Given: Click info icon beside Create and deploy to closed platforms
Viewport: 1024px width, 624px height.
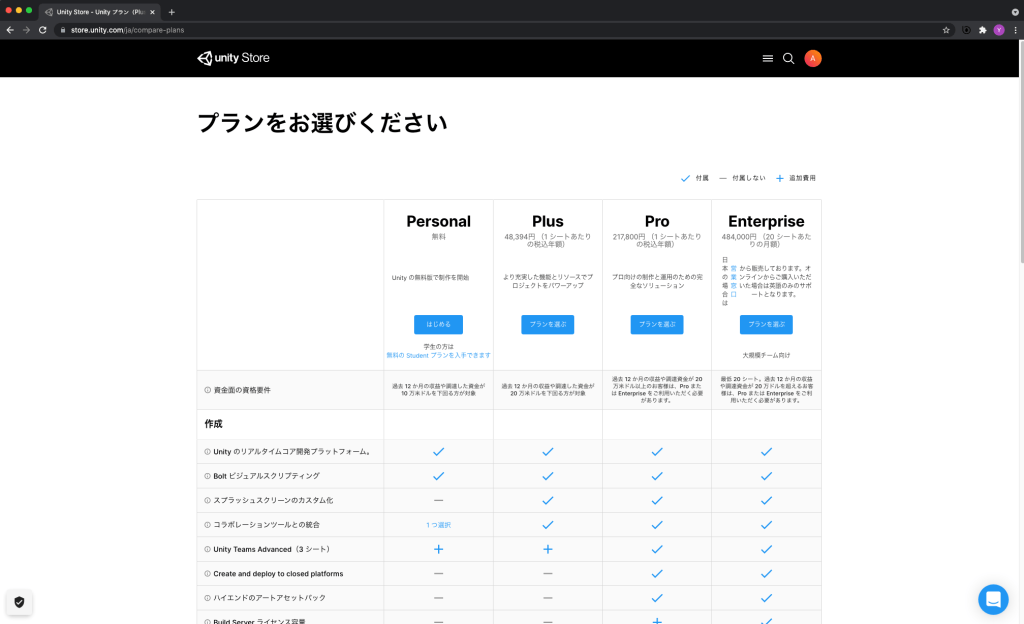Looking at the screenshot, I should (208, 574).
